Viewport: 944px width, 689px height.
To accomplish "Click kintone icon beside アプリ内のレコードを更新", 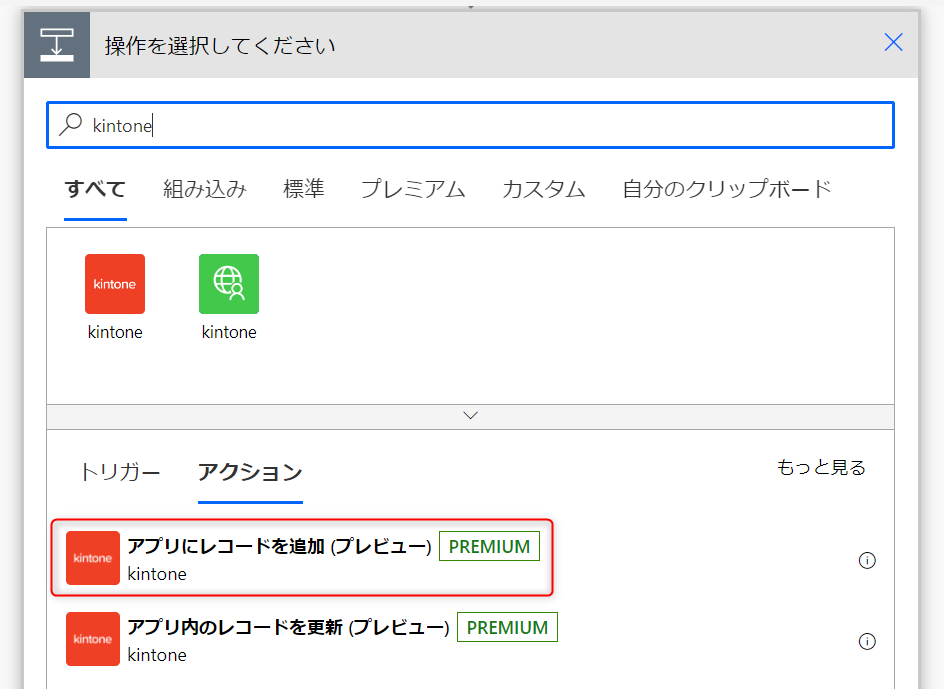I will pos(93,639).
